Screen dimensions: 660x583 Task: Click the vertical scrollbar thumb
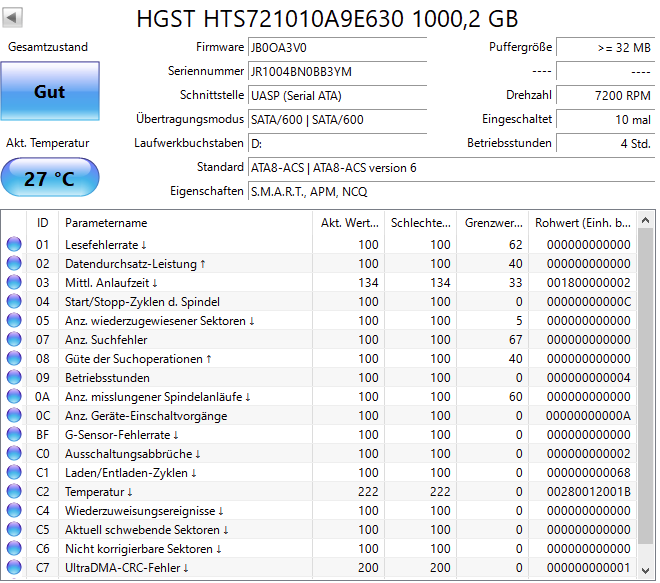(645, 386)
